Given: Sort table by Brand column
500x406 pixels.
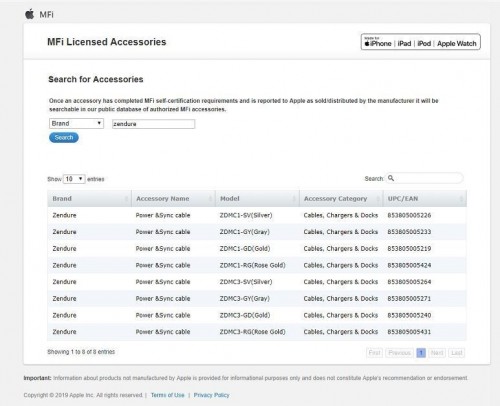Looking at the screenshot, I should 89,199.
